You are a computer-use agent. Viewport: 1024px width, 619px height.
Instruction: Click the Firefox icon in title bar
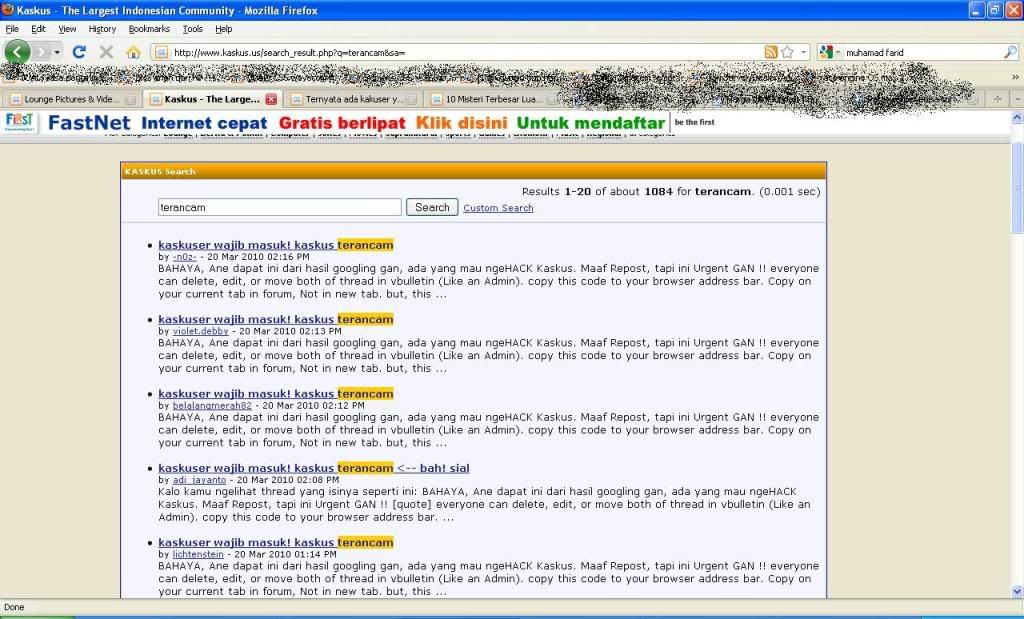coord(8,10)
